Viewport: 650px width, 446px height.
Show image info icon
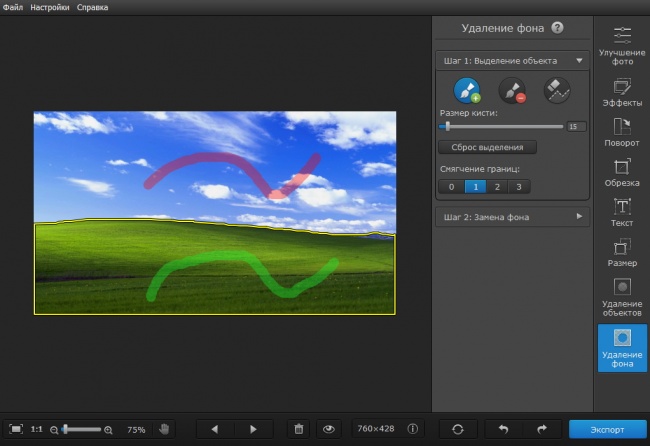[x=412, y=429]
